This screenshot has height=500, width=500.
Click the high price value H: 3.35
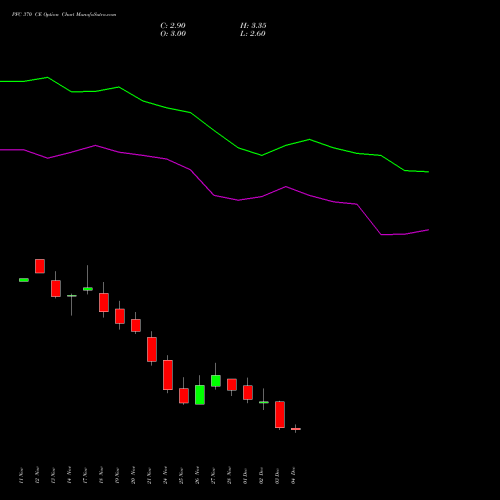(253, 26)
